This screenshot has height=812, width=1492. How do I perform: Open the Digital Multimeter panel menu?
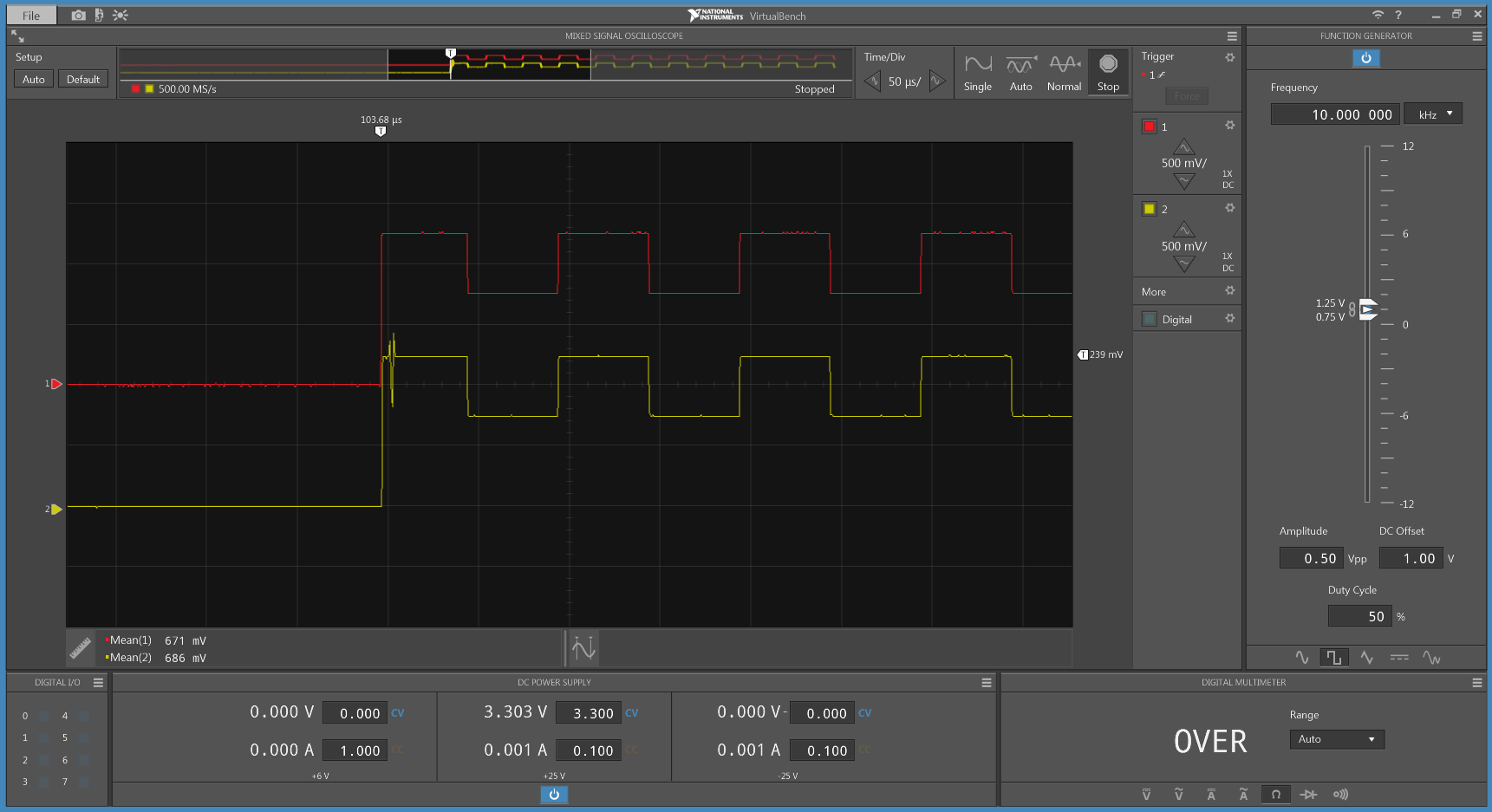pyautogui.click(x=1477, y=683)
